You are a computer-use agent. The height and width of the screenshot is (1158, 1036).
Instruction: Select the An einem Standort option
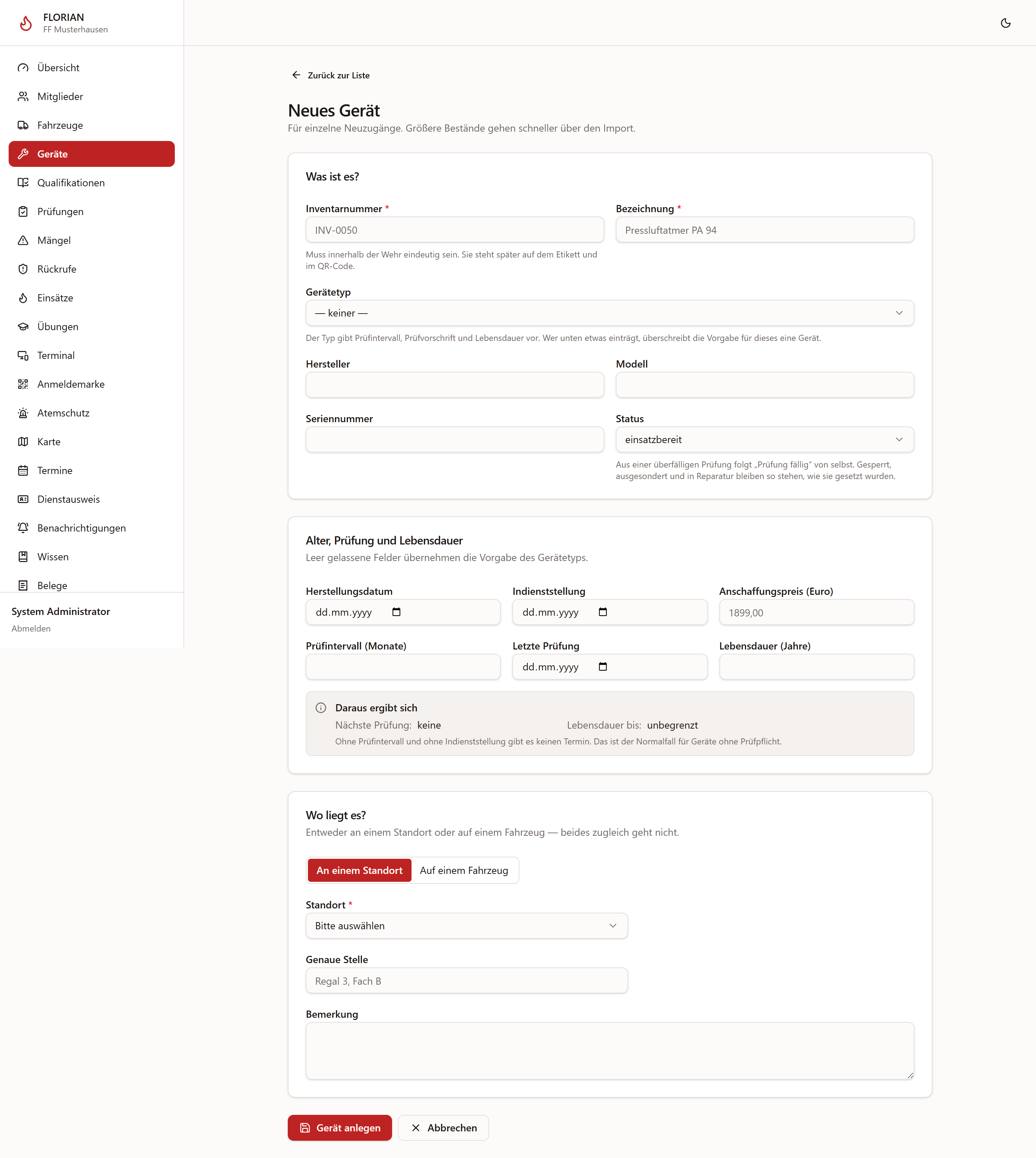point(359,870)
